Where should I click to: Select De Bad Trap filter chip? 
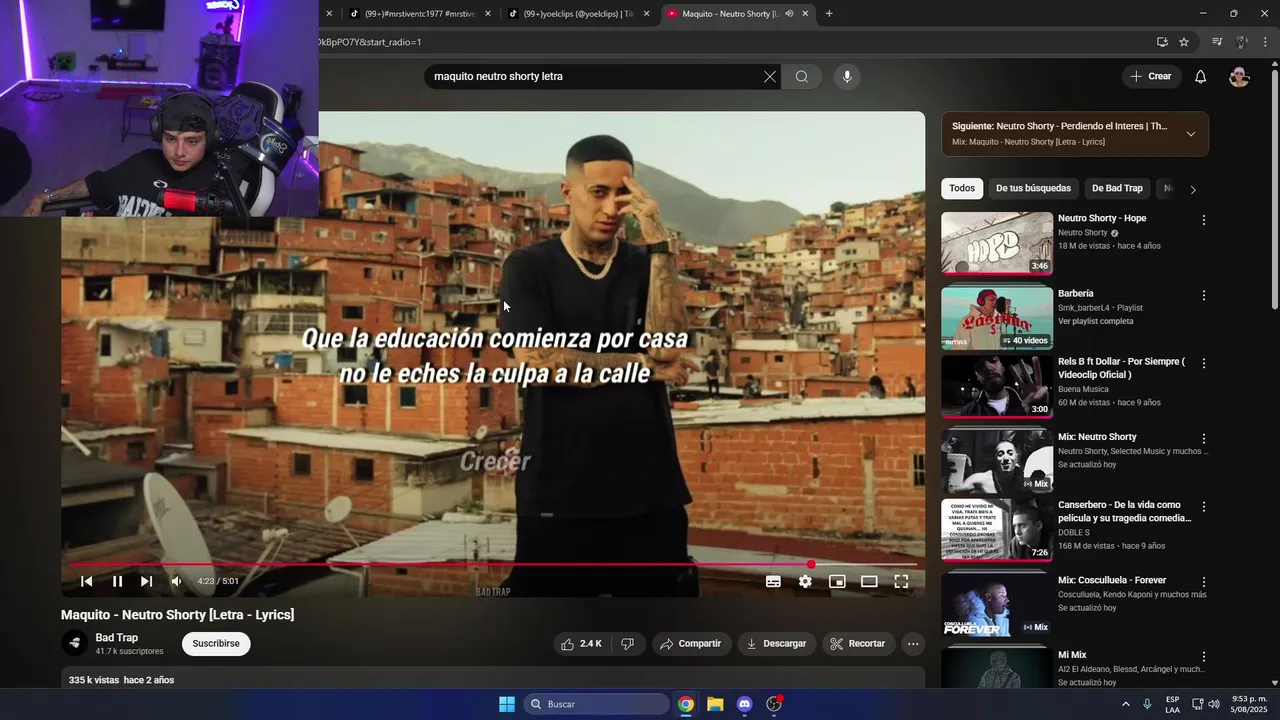(x=1117, y=188)
